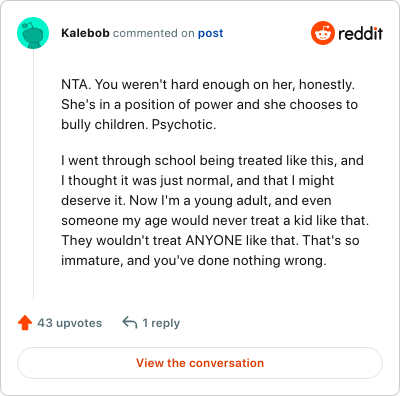
Task: Collapse the comment via the thread line
Action: 33,173
